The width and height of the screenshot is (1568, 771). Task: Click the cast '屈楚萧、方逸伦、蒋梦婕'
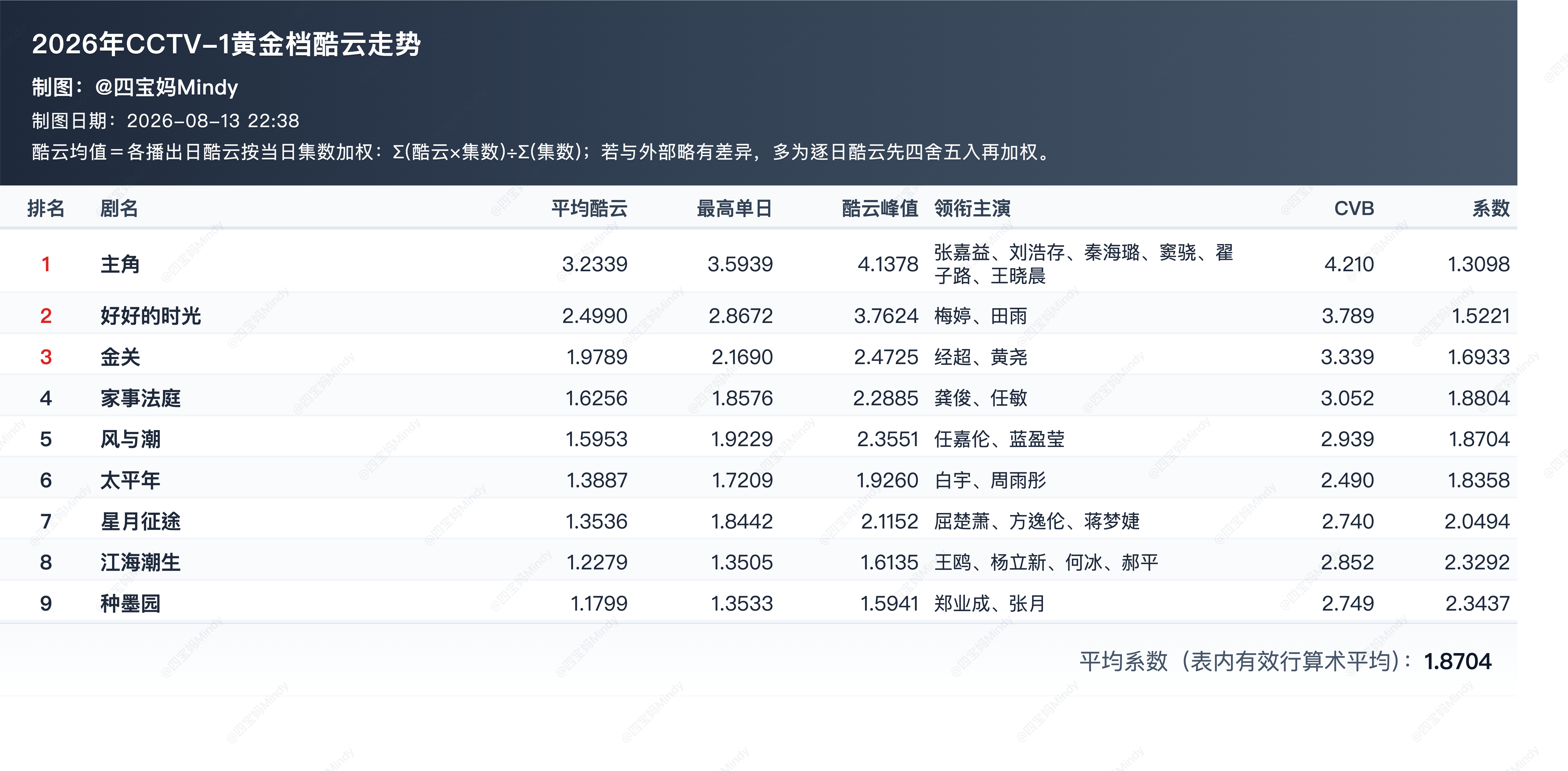coord(1037,521)
